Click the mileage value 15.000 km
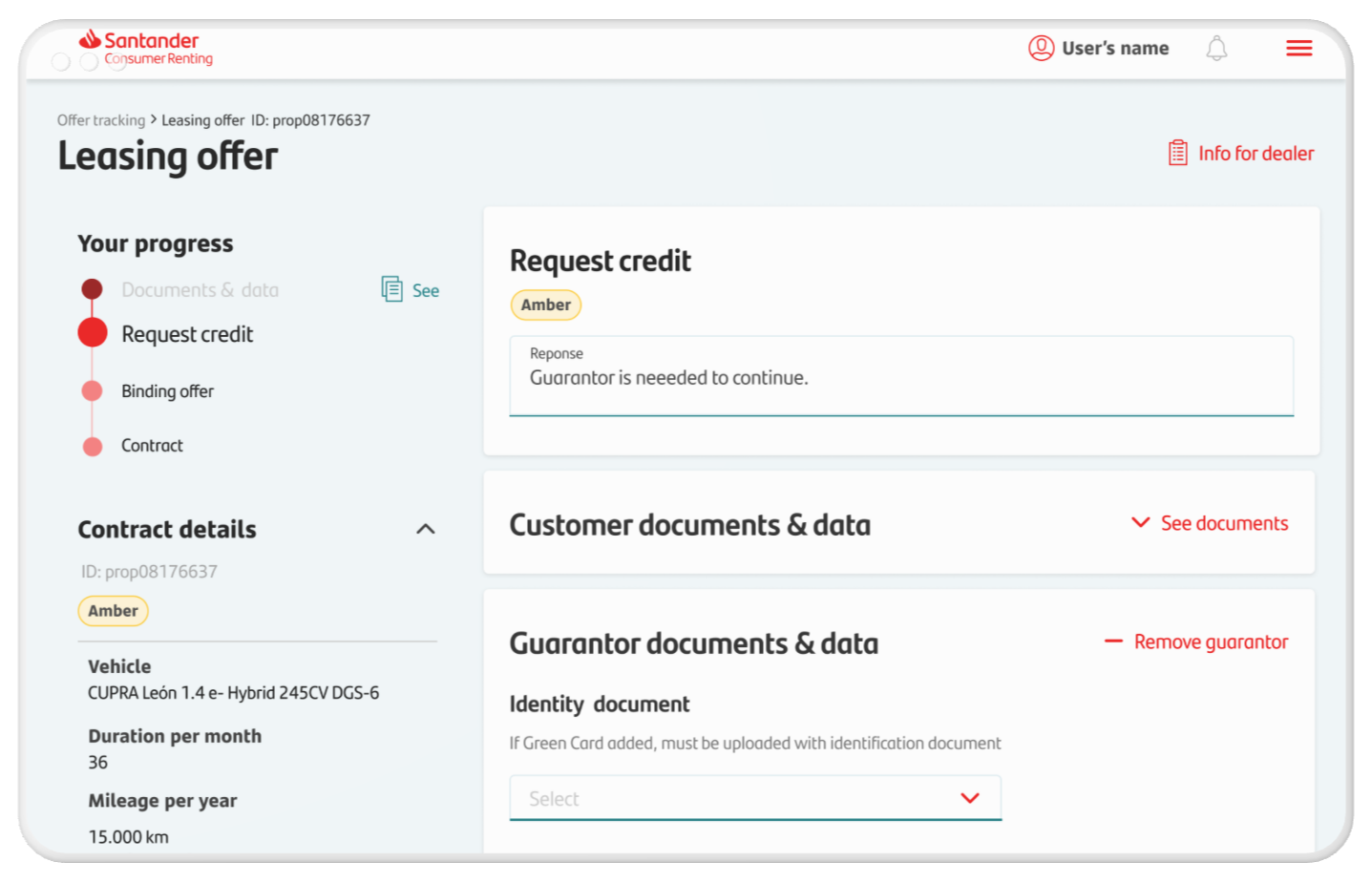This screenshot has height=883, width=1372. tap(128, 837)
